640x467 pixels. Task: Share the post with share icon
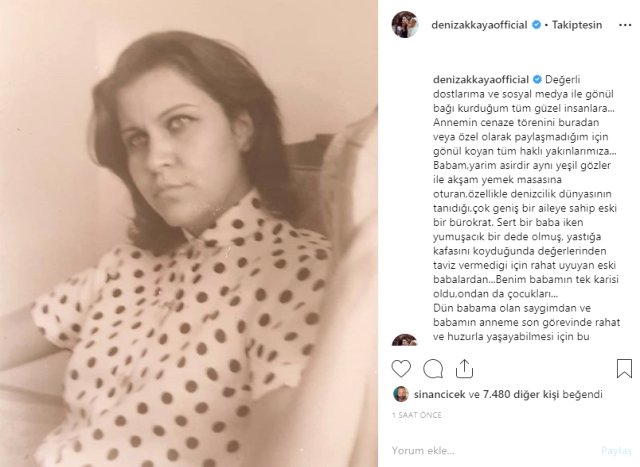tap(464, 369)
